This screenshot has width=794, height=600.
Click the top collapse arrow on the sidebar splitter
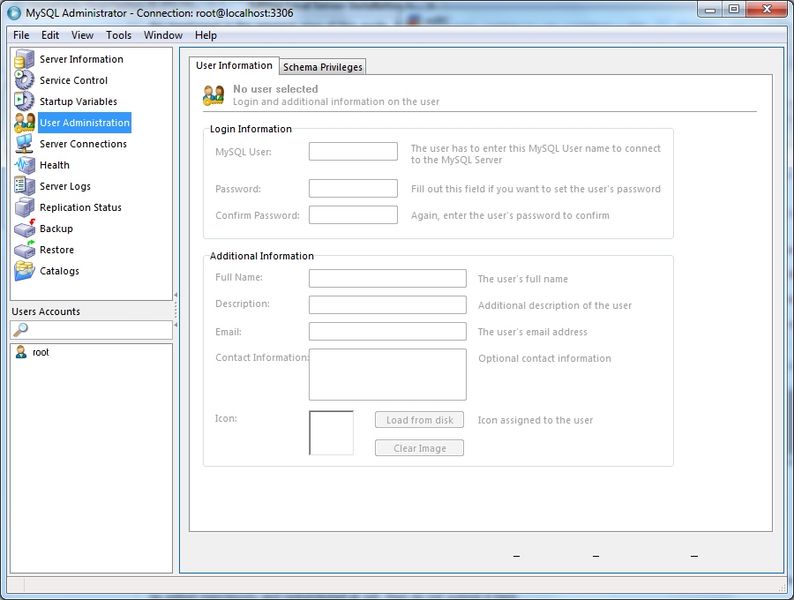[x=176, y=295]
